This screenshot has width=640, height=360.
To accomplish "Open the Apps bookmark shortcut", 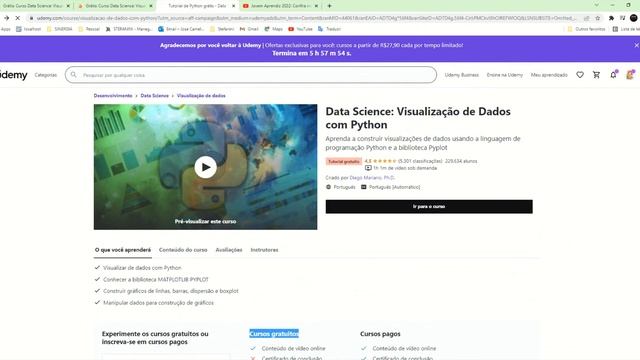I will (6, 29).
